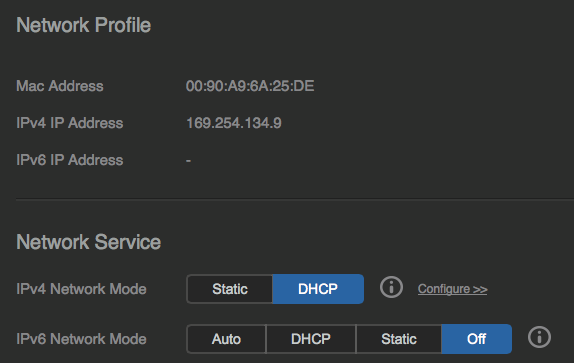Select the IPv4 IP Address label
The width and height of the screenshot is (574, 363).
[x=70, y=123]
